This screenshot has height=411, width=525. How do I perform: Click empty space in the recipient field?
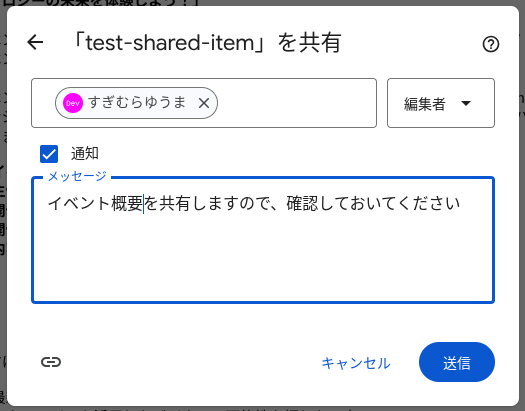296,103
